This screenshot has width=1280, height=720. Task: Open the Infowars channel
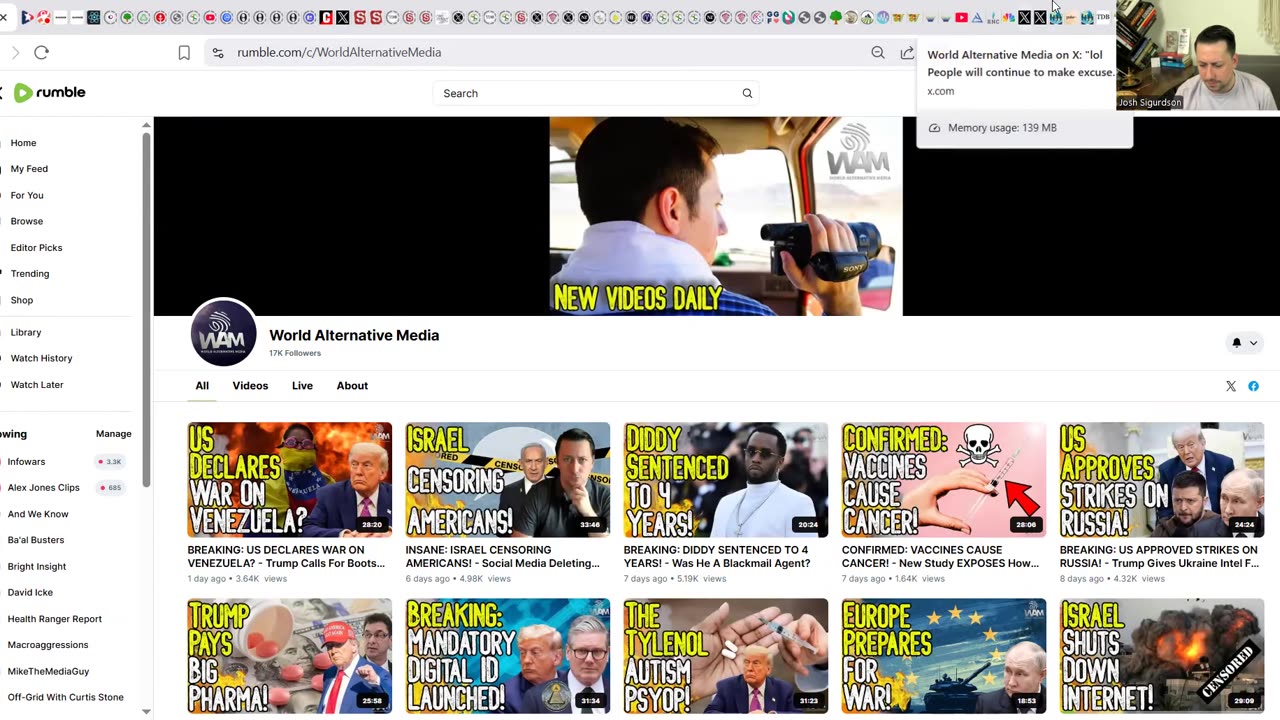pos(26,462)
